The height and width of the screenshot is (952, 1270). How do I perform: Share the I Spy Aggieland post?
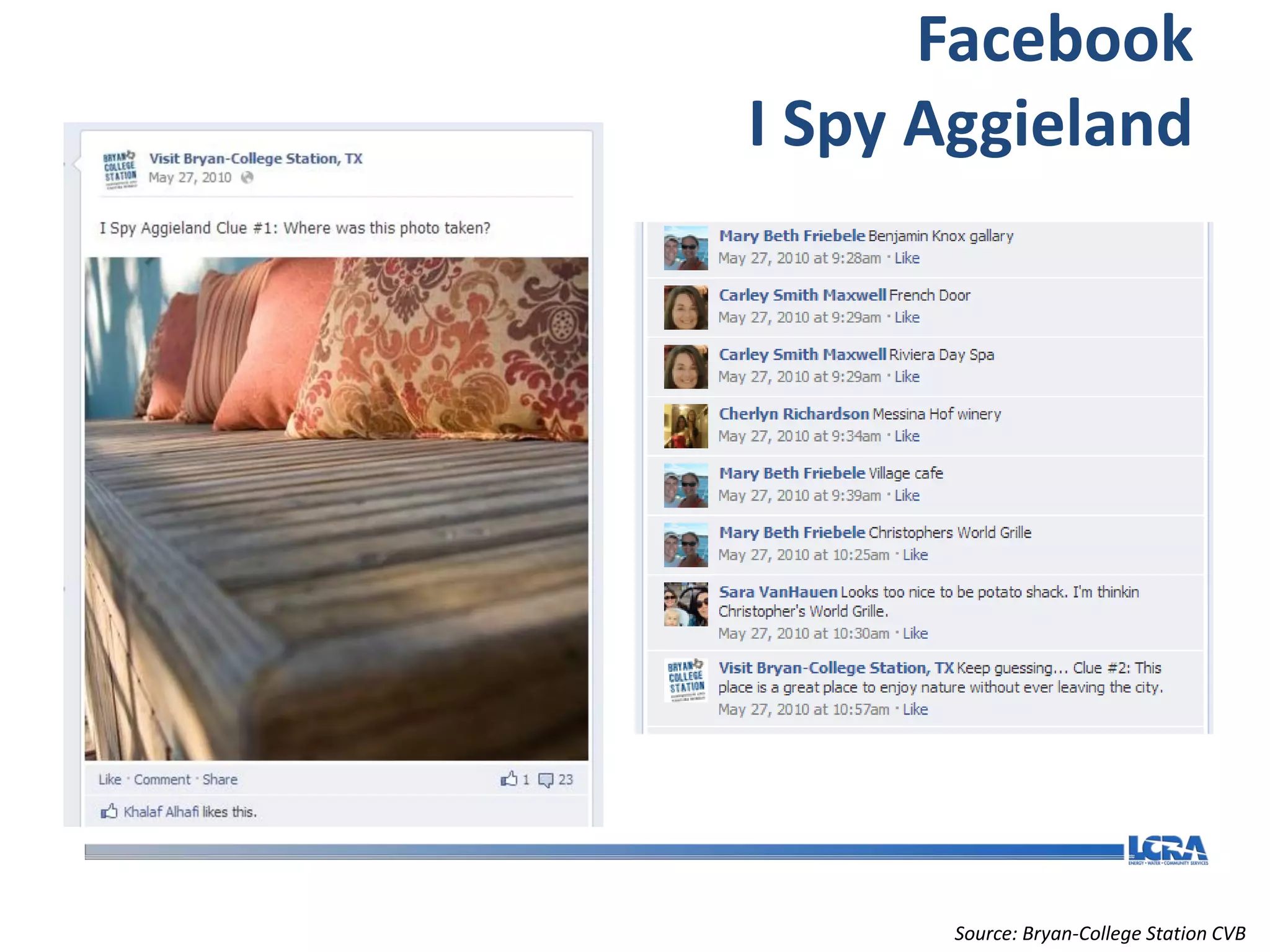coord(220,780)
